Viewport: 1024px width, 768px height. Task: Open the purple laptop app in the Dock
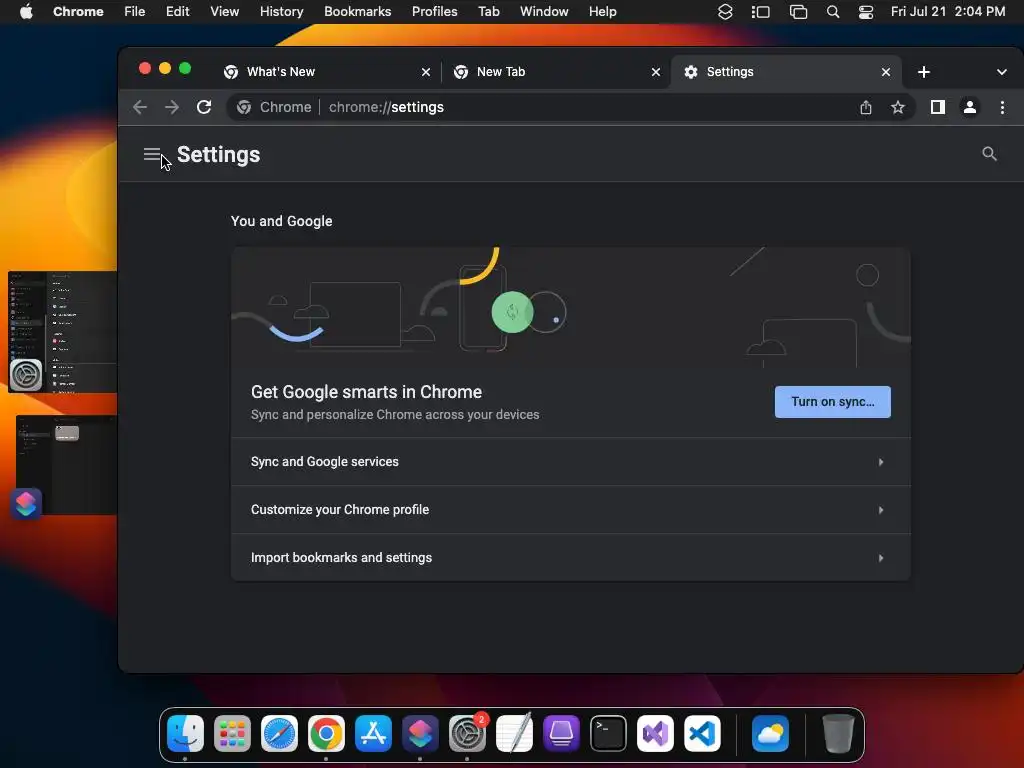(x=561, y=733)
